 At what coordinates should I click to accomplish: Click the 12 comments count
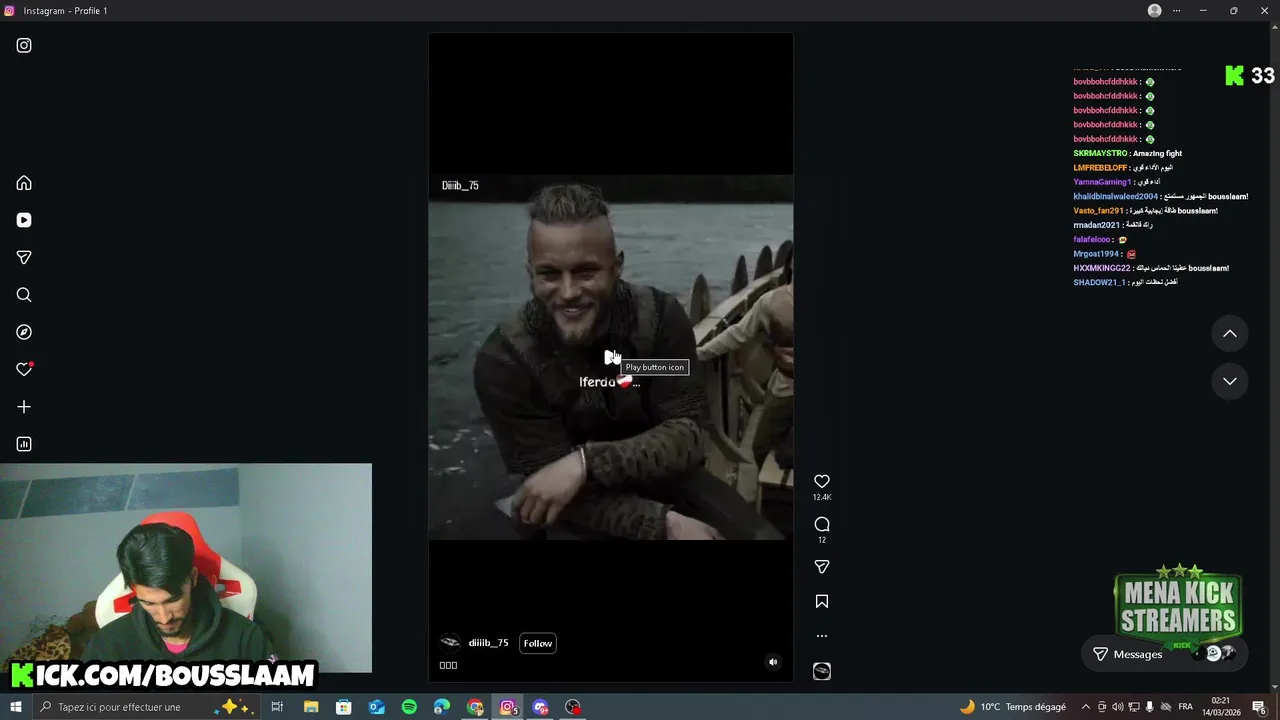(822, 540)
